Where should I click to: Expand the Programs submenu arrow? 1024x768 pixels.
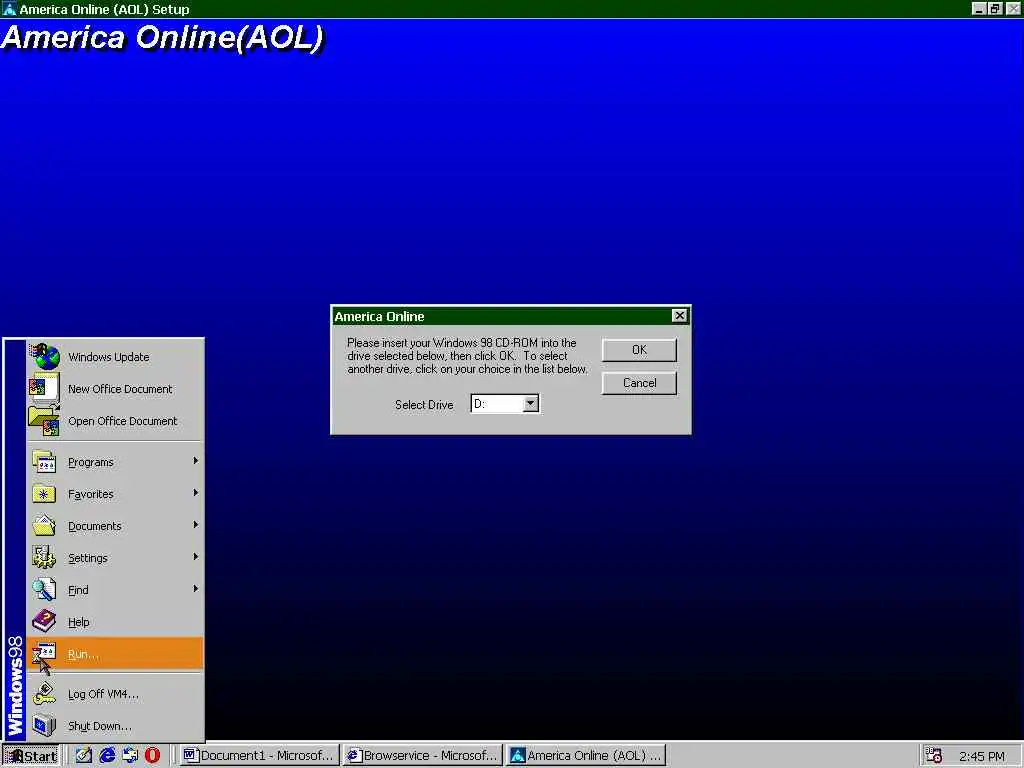pyautogui.click(x=195, y=461)
